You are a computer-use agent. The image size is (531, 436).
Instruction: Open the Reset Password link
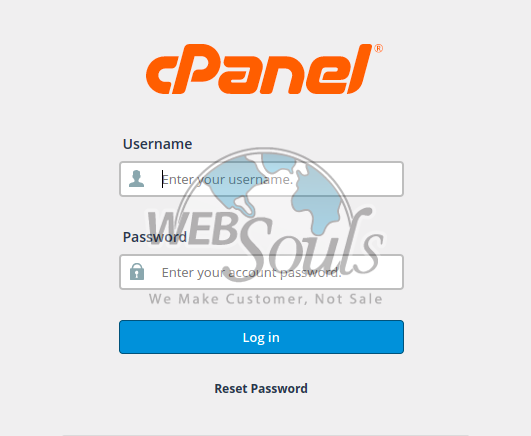point(261,389)
